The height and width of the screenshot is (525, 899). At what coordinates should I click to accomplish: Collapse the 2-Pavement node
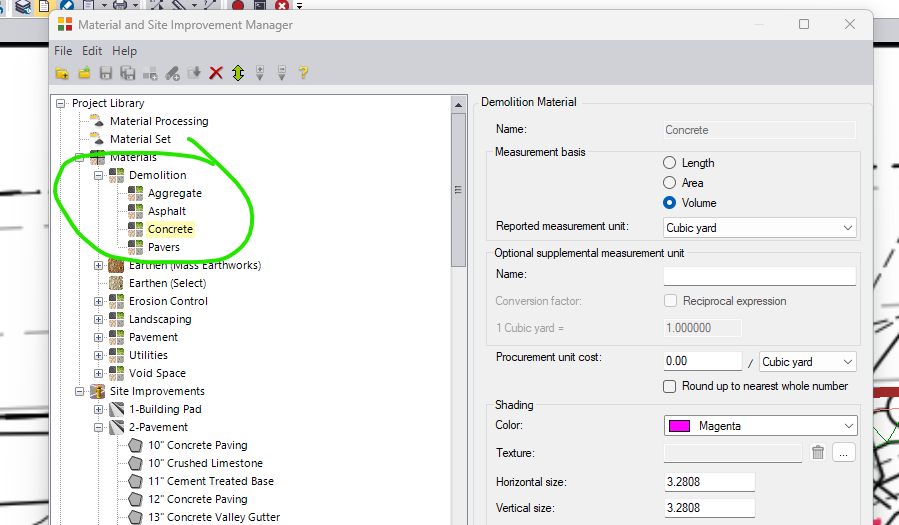point(99,428)
